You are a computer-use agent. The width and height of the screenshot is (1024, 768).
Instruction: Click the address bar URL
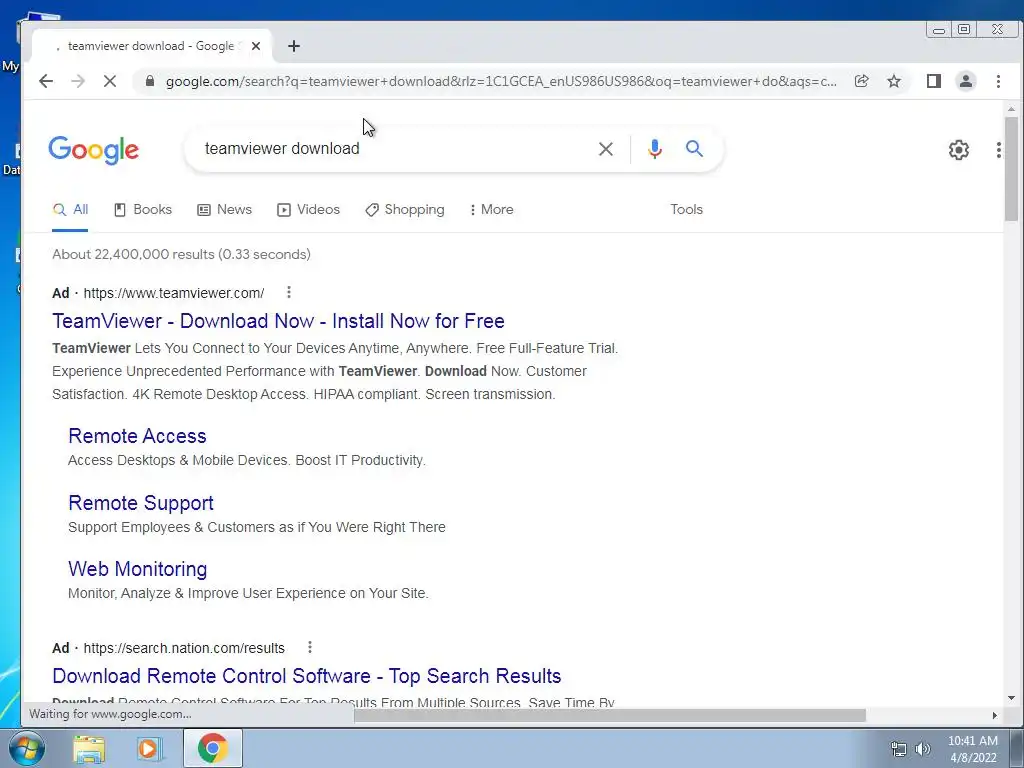click(x=501, y=82)
